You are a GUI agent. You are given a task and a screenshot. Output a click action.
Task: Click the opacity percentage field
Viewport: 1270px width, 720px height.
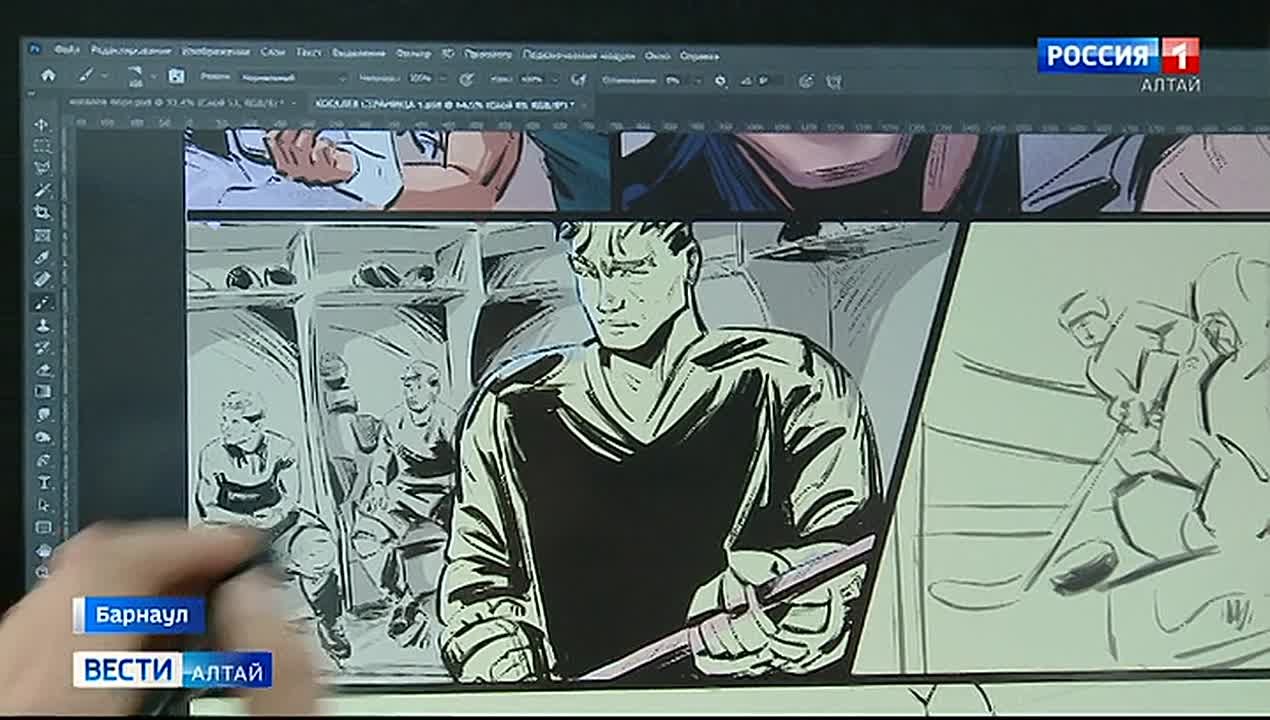pyautogui.click(x=420, y=78)
